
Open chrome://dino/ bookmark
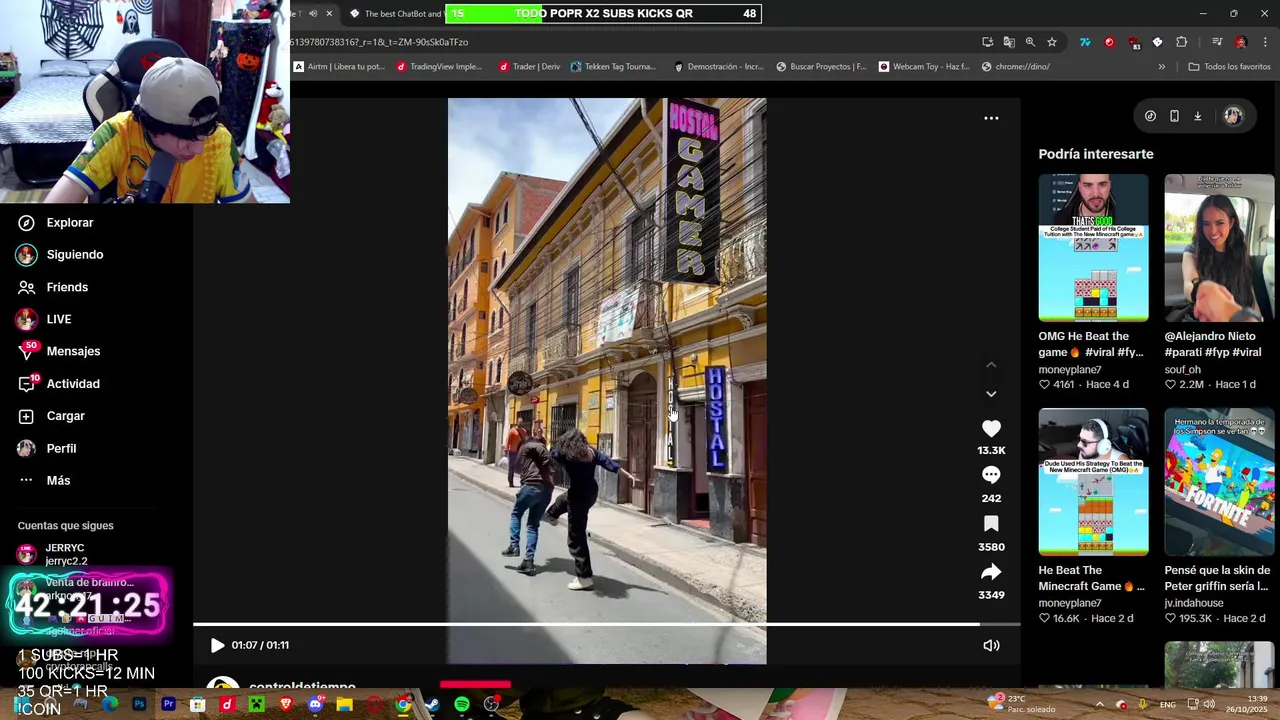pos(1015,67)
